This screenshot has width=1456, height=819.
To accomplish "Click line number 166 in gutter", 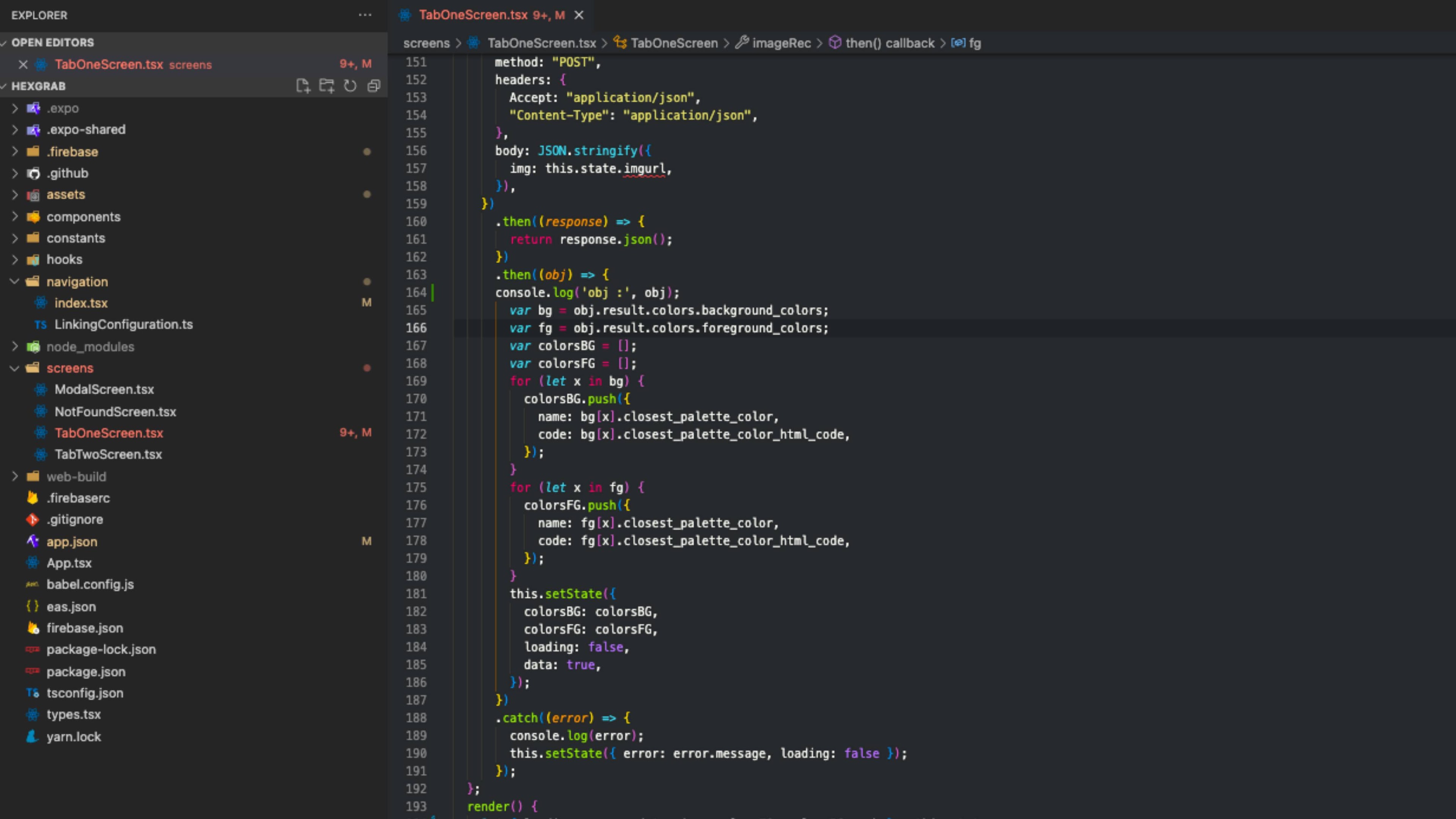I will point(416,328).
